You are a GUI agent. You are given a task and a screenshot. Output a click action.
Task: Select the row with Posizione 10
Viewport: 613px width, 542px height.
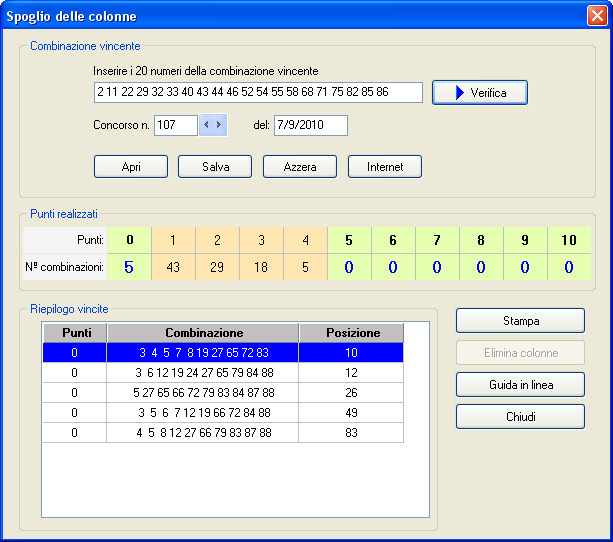(222, 353)
